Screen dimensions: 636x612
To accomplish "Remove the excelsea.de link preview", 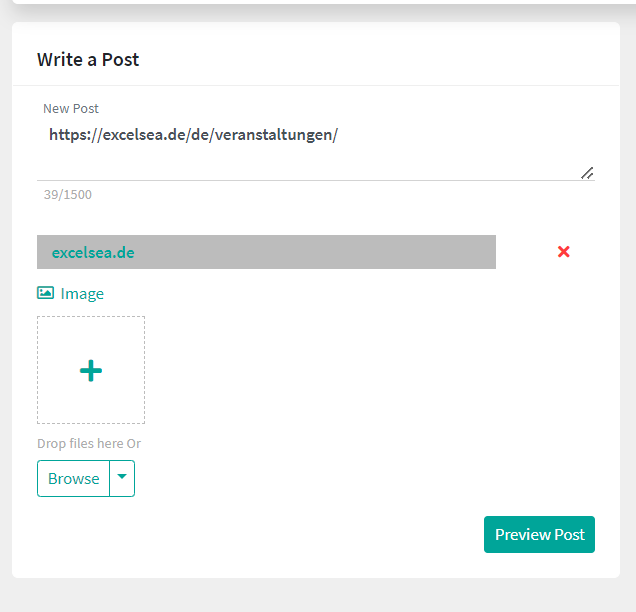I will (563, 252).
